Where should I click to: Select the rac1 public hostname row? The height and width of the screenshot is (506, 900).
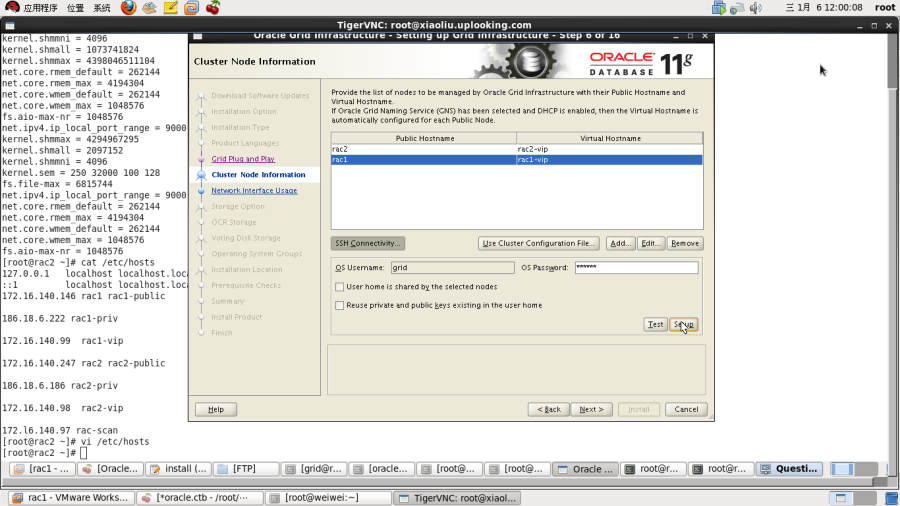(x=424, y=160)
